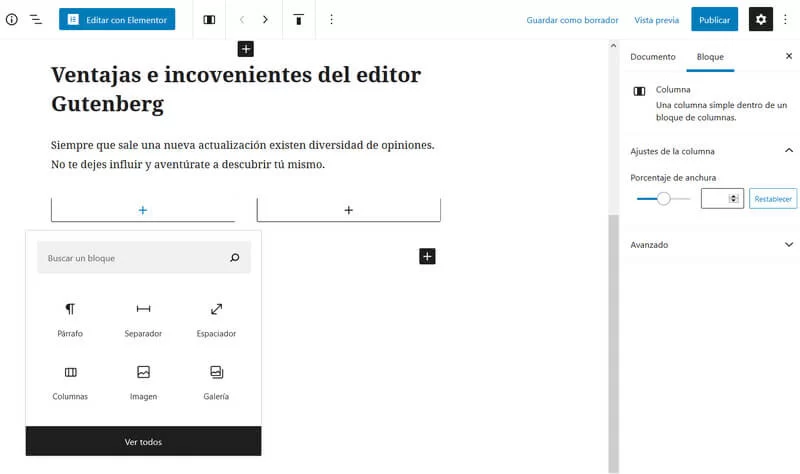Collapse Ajustes de la columna panel
The width and height of the screenshot is (800, 474).
pos(712,151)
